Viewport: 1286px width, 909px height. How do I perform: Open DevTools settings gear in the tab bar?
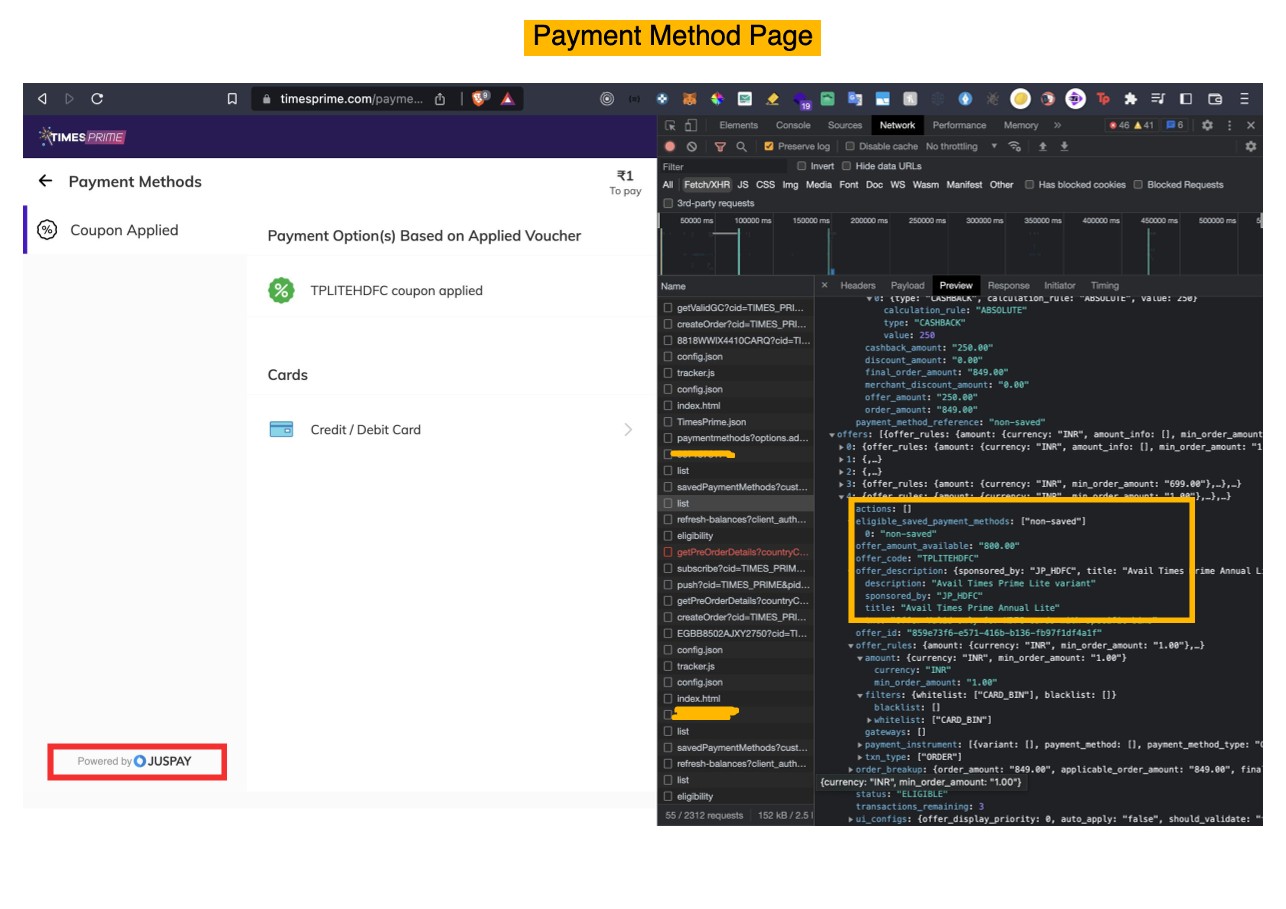[1207, 125]
